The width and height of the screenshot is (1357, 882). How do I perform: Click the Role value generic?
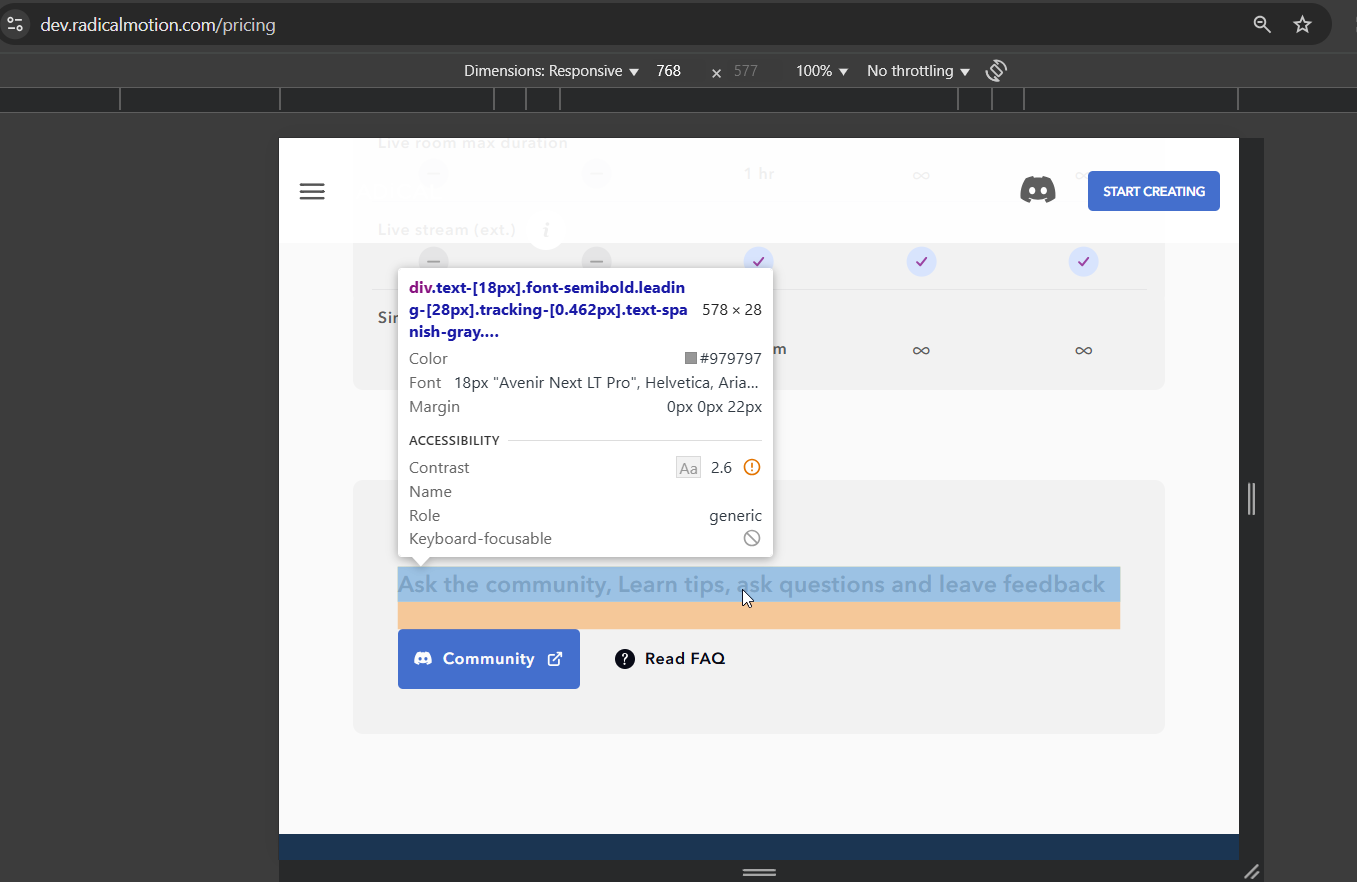(736, 516)
